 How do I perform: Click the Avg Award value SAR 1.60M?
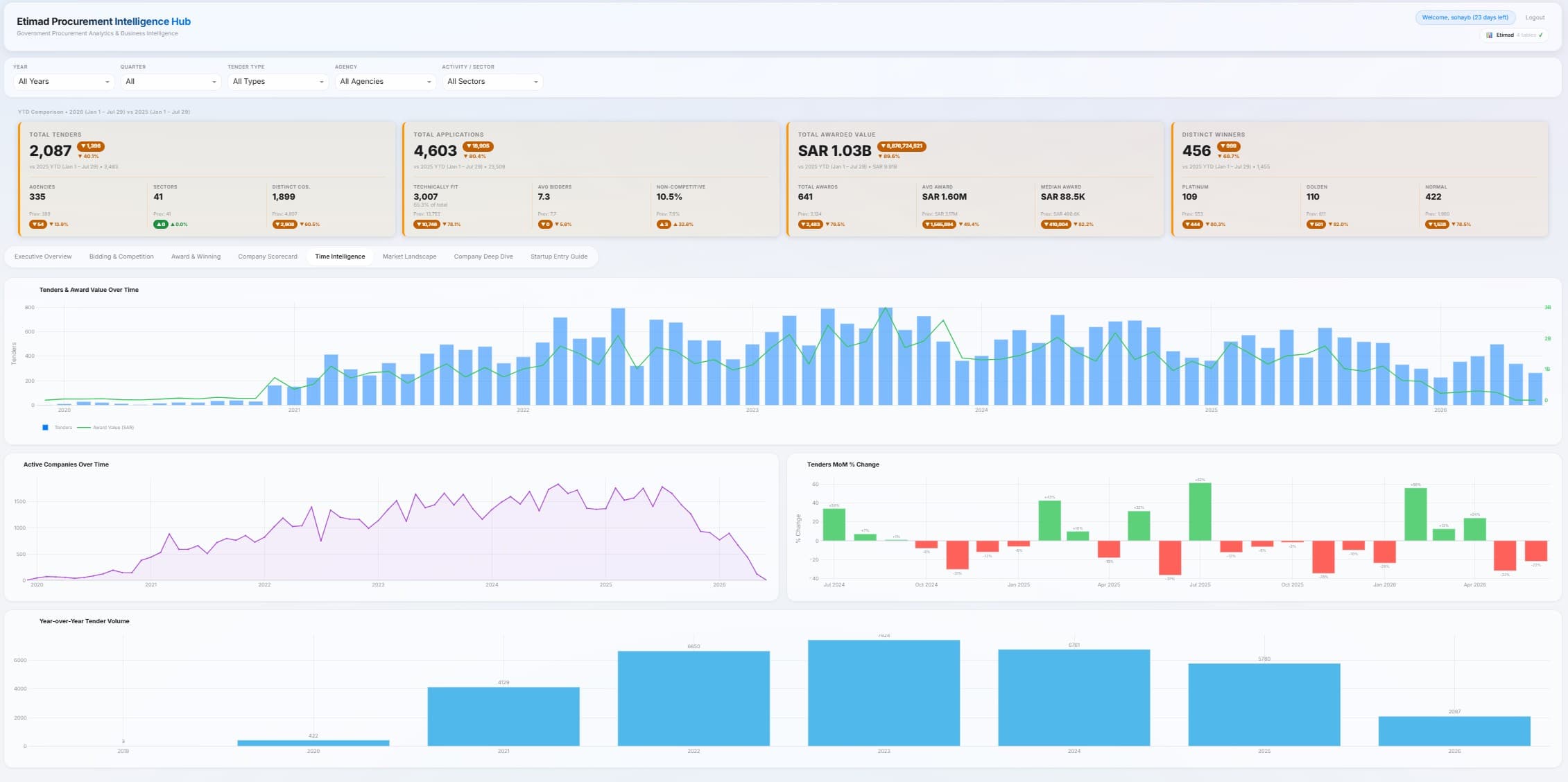coord(944,197)
